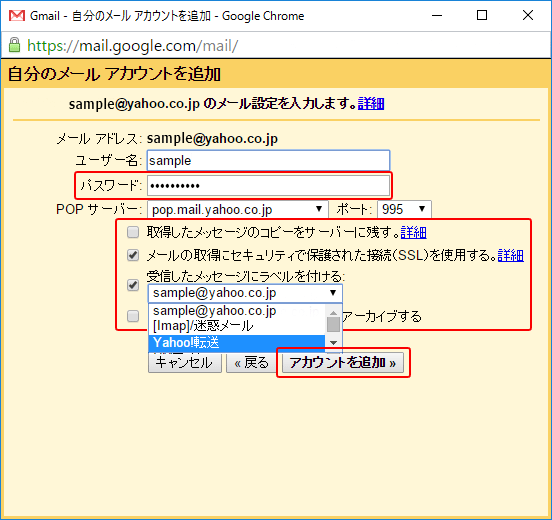Click the « 戻る back button

tap(252, 363)
